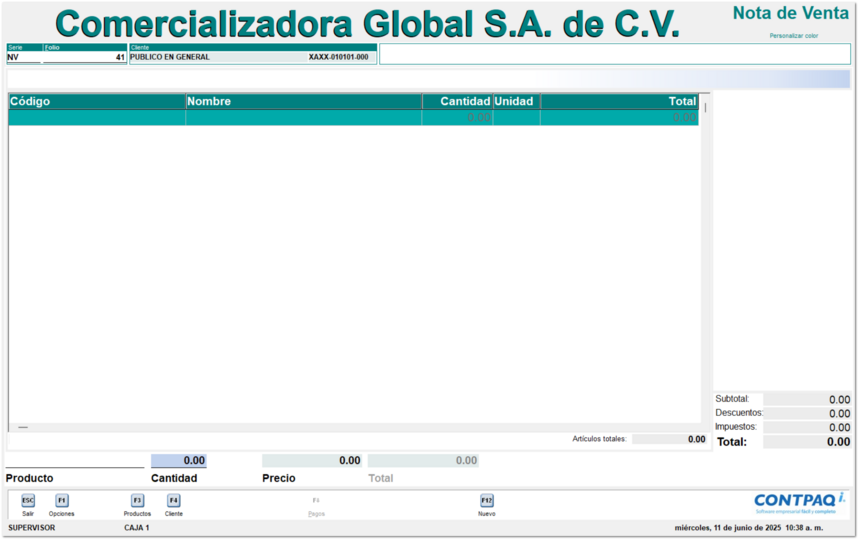Click the date and time in the status bar
The width and height of the screenshot is (859, 540).
click(x=749, y=528)
